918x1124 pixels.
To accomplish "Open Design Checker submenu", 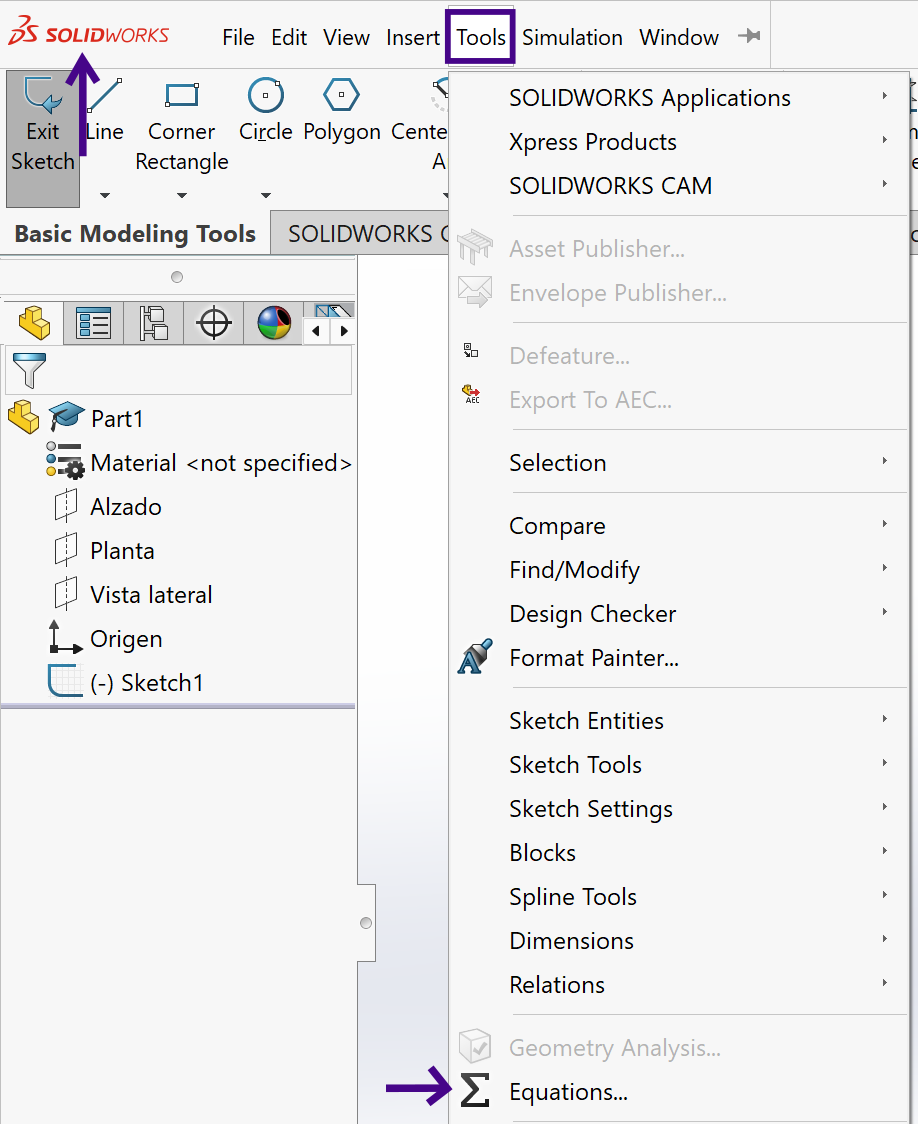I will click(x=679, y=614).
